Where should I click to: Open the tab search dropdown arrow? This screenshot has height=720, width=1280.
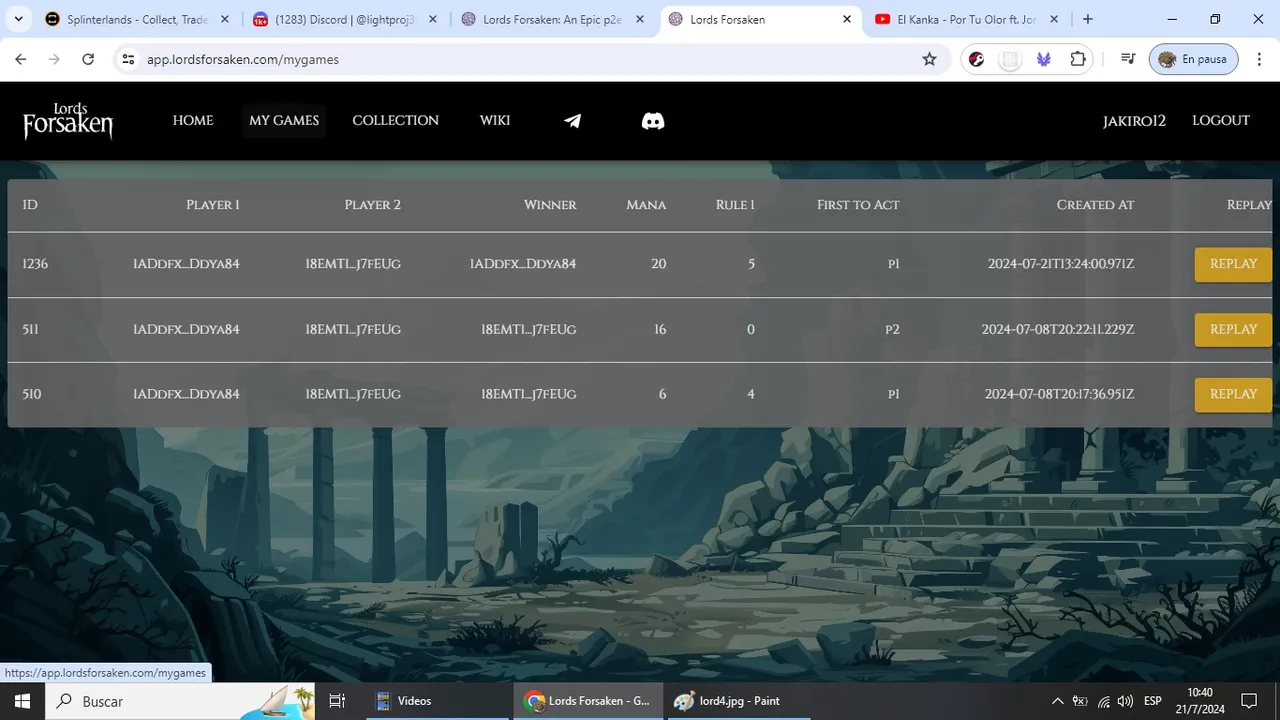tap(18, 19)
